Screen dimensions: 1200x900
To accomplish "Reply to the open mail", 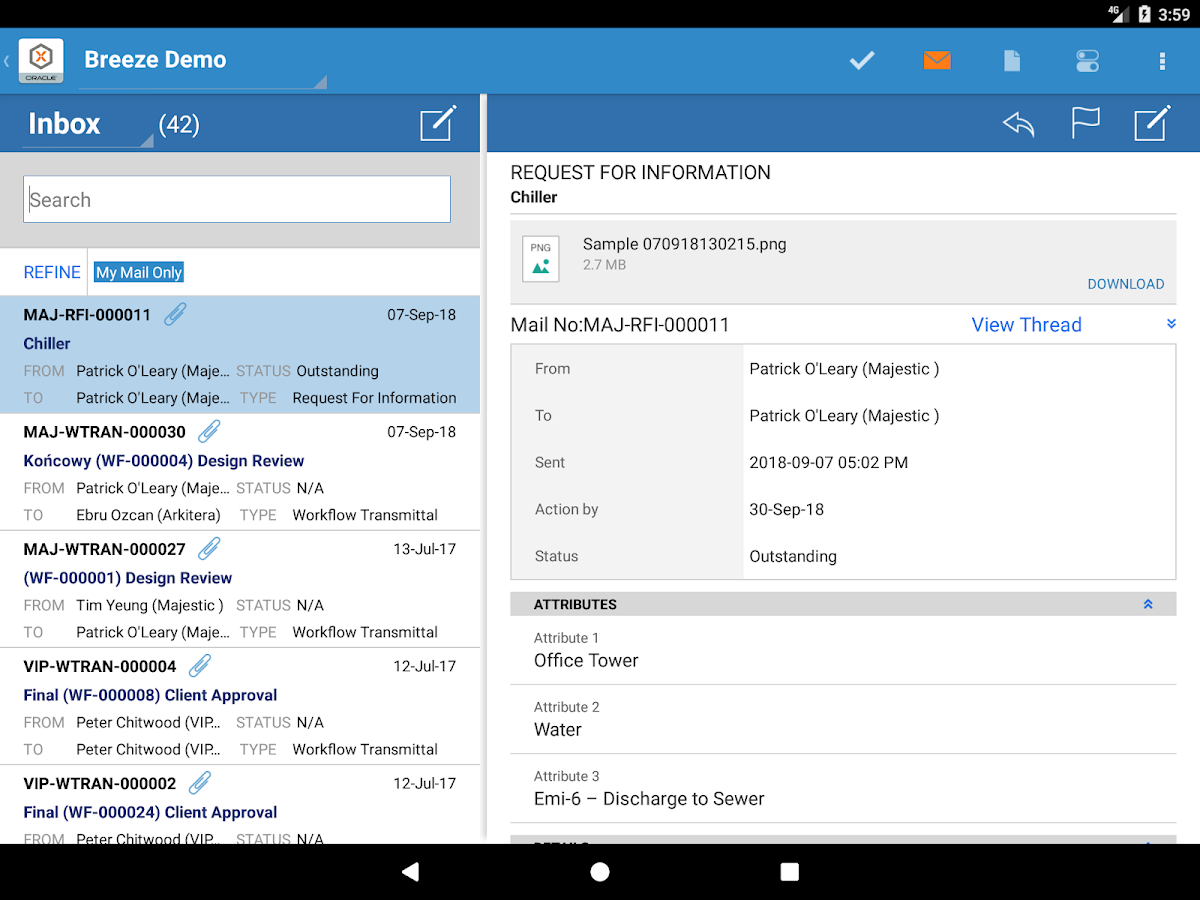I will (1018, 124).
